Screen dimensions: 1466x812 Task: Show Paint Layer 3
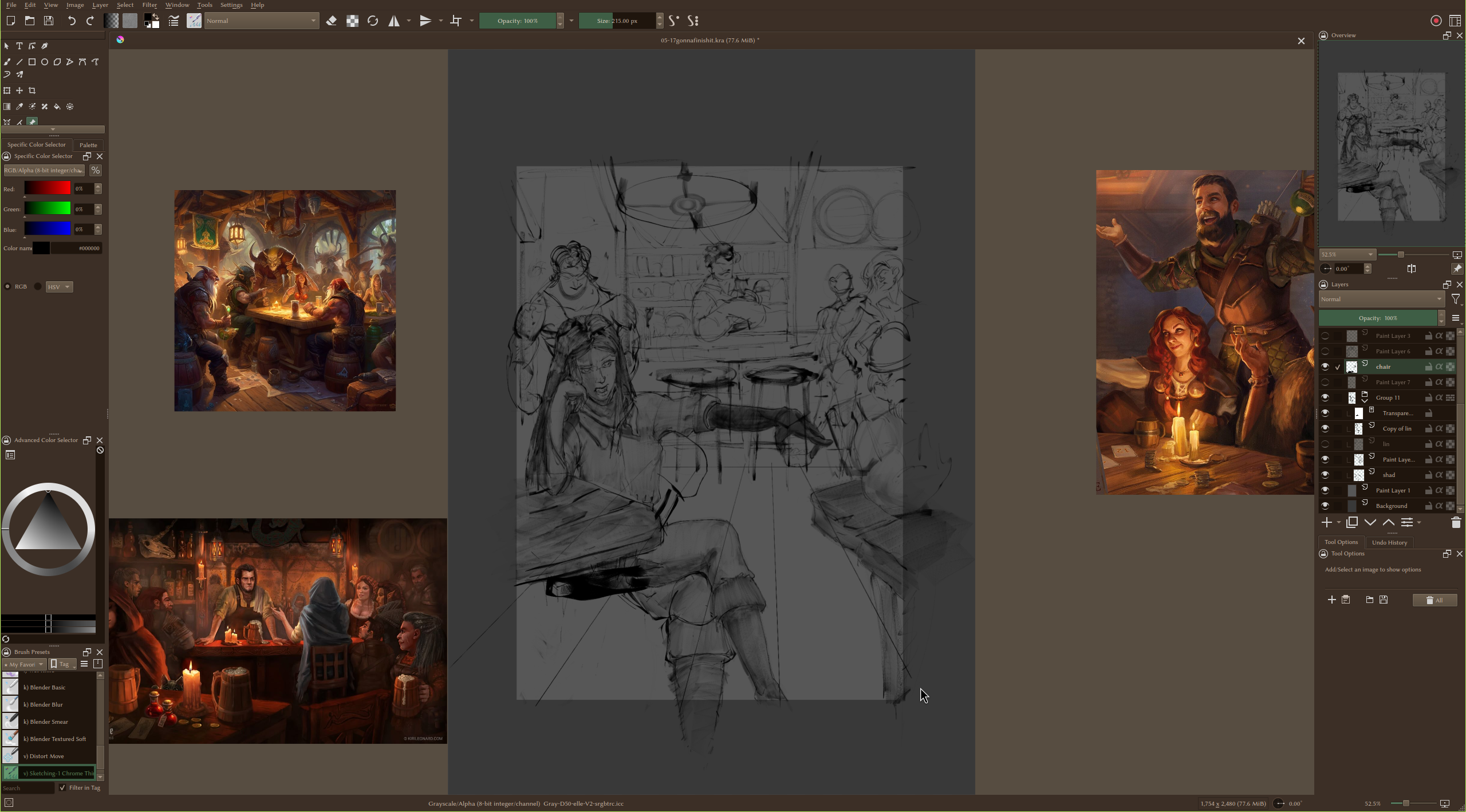coord(1325,336)
